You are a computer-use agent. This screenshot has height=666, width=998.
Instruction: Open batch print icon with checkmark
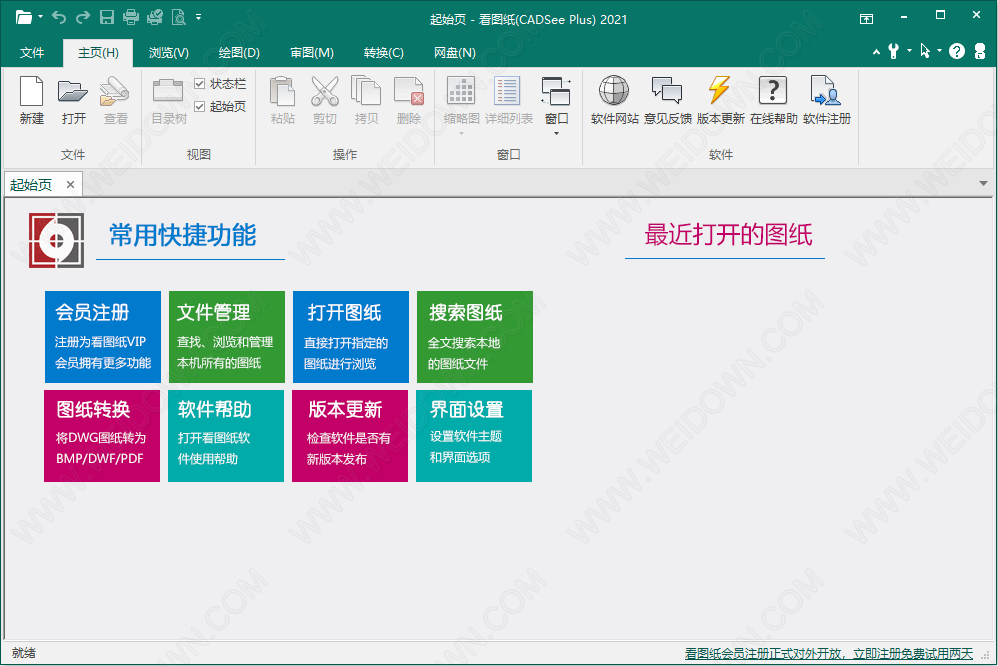coord(155,17)
